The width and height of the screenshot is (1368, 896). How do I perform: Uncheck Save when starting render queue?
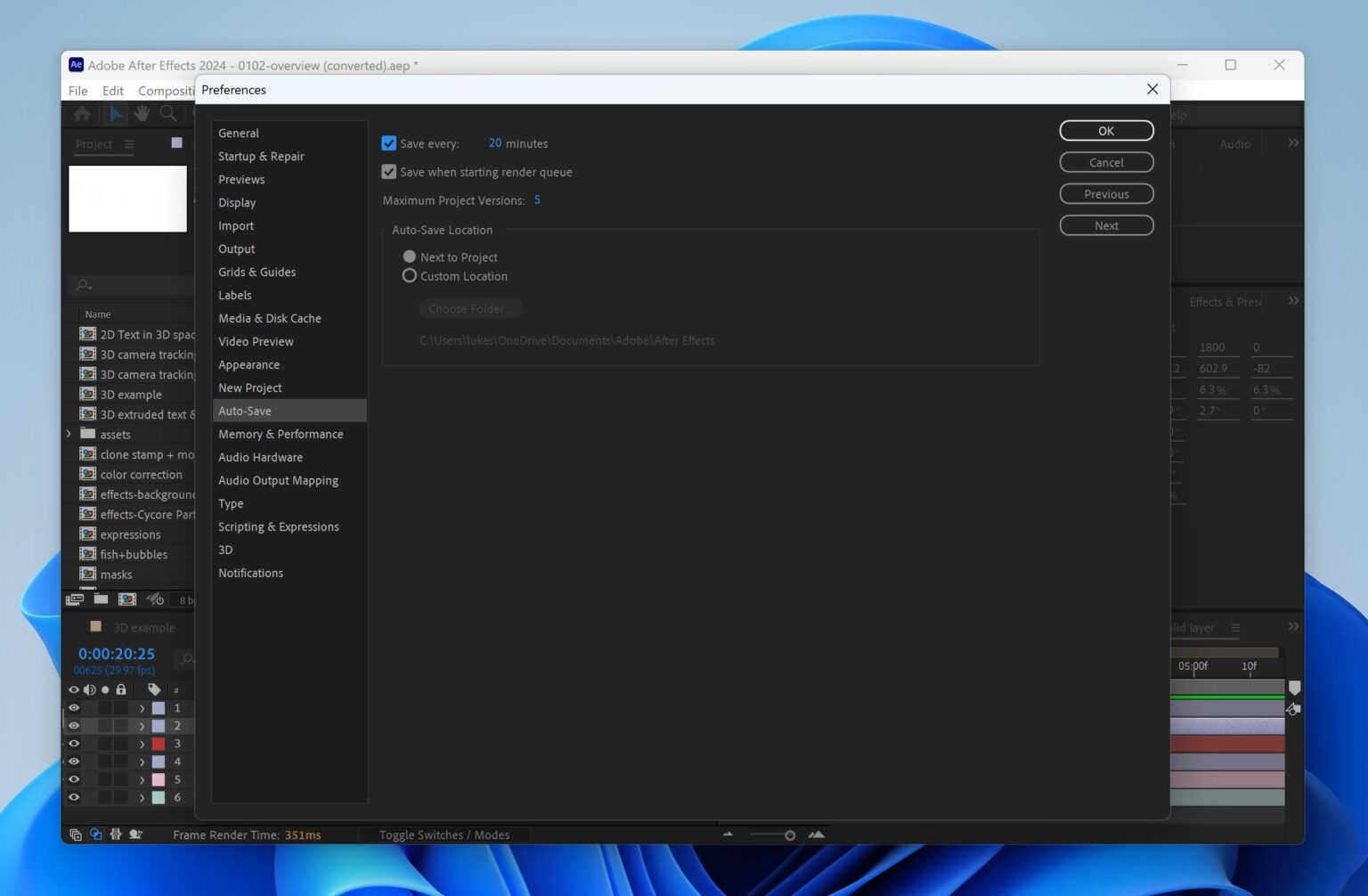tap(388, 171)
